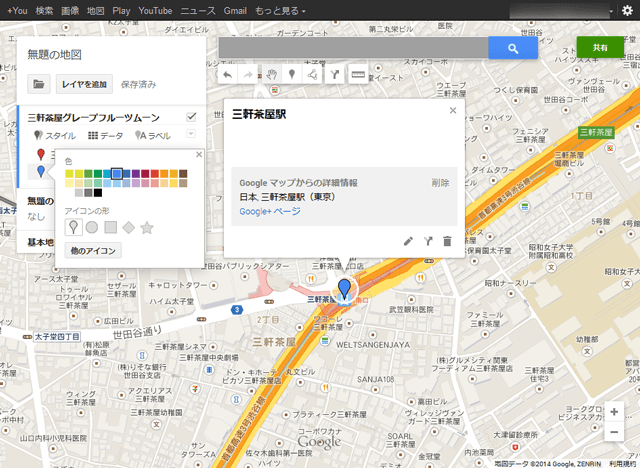Zoom out with the minus button

click(614, 432)
